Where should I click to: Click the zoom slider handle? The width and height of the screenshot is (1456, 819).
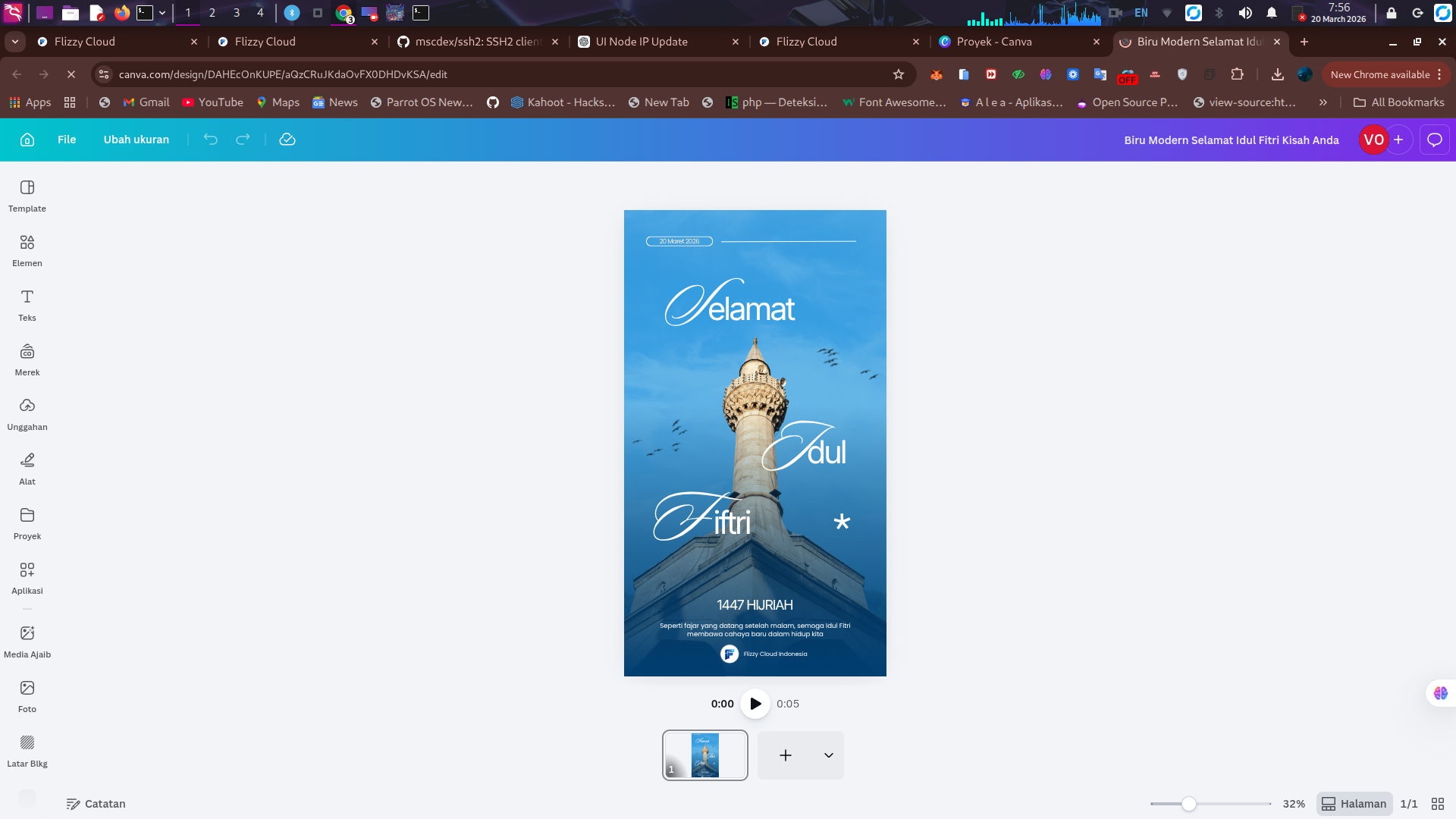[1189, 804]
